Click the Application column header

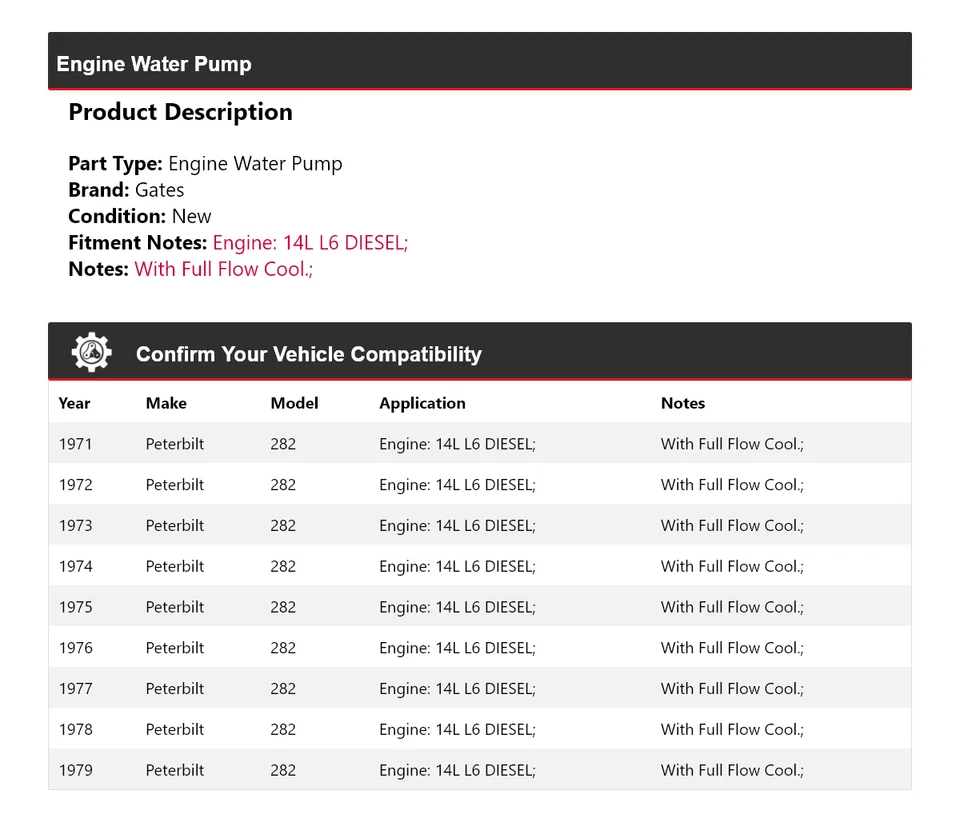(x=422, y=403)
